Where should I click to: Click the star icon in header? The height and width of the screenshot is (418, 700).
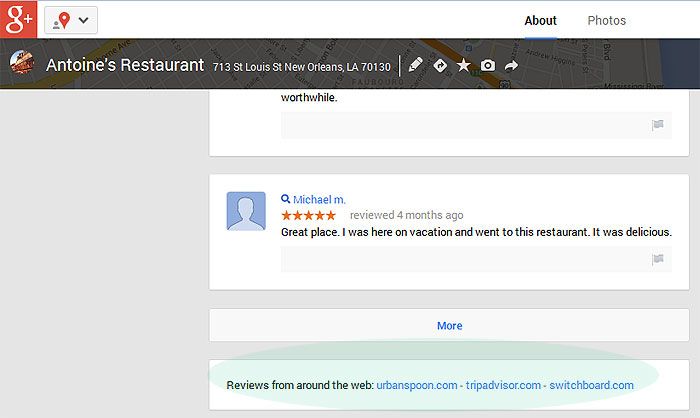(x=463, y=65)
